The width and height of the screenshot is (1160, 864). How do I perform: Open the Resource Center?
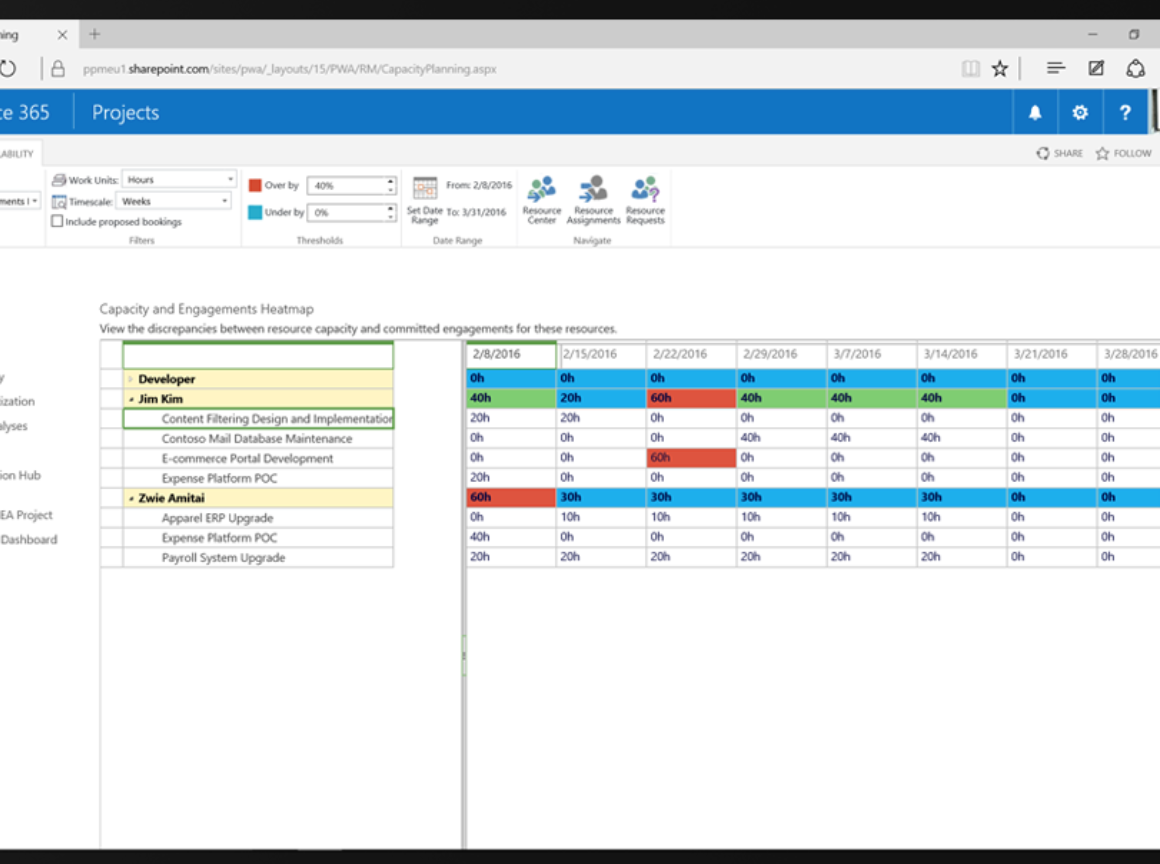(542, 200)
